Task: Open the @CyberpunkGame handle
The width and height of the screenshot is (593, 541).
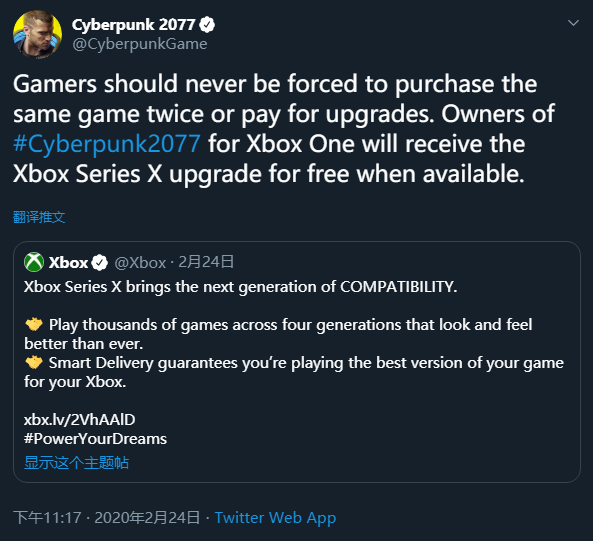Action: point(140,44)
